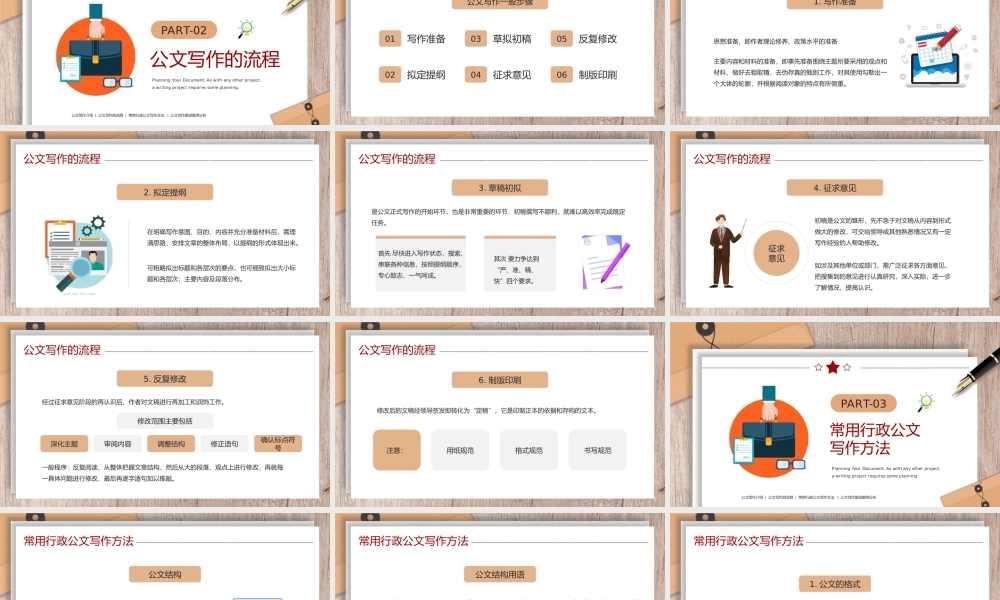Viewport: 1000px width, 600px height.
Task: Click the '修改后的文稿经领导签发' sentence
Action: pos(487,411)
